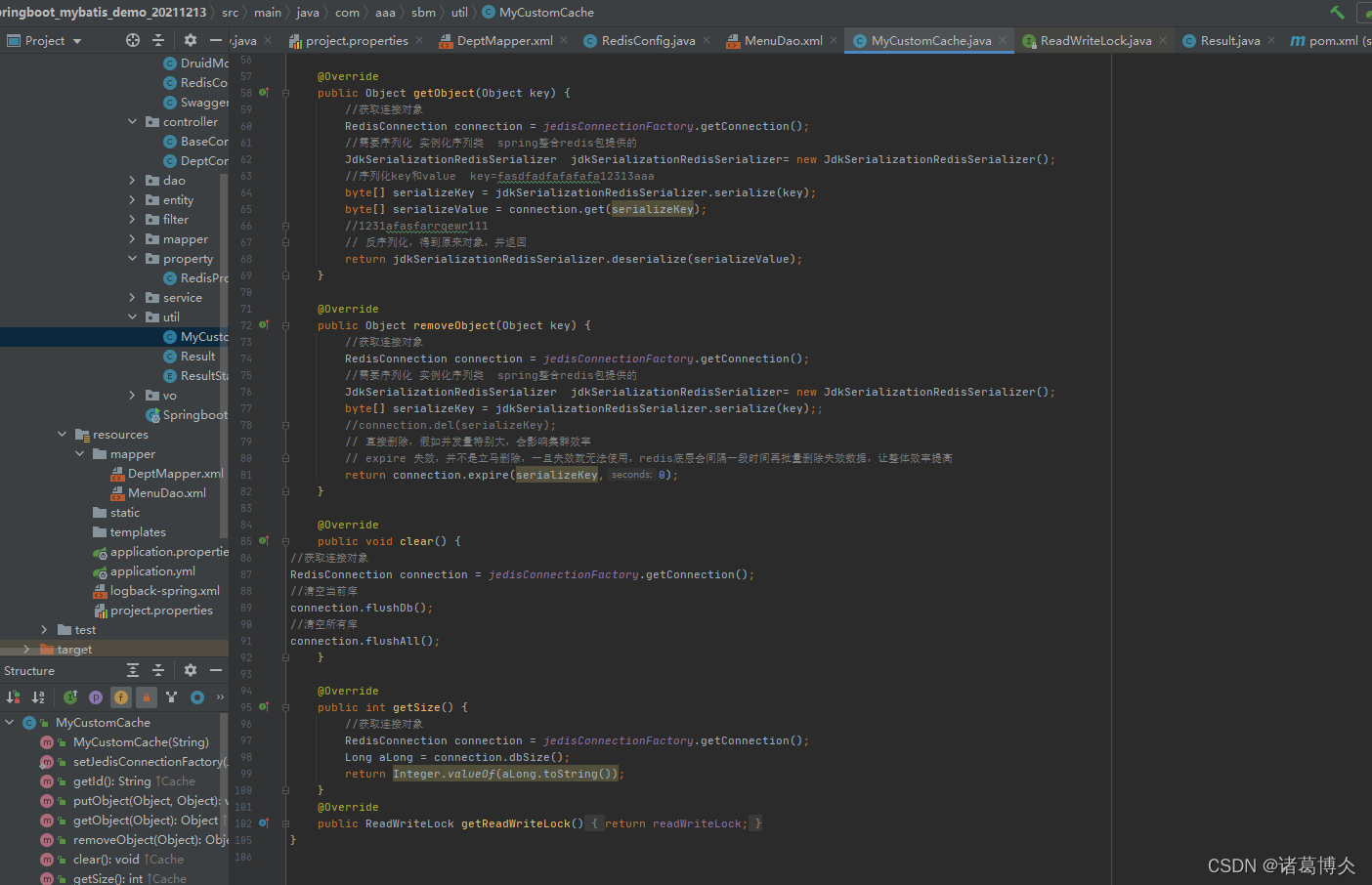
Task: Open more Structure toolbar options chevron
Action: point(220,697)
